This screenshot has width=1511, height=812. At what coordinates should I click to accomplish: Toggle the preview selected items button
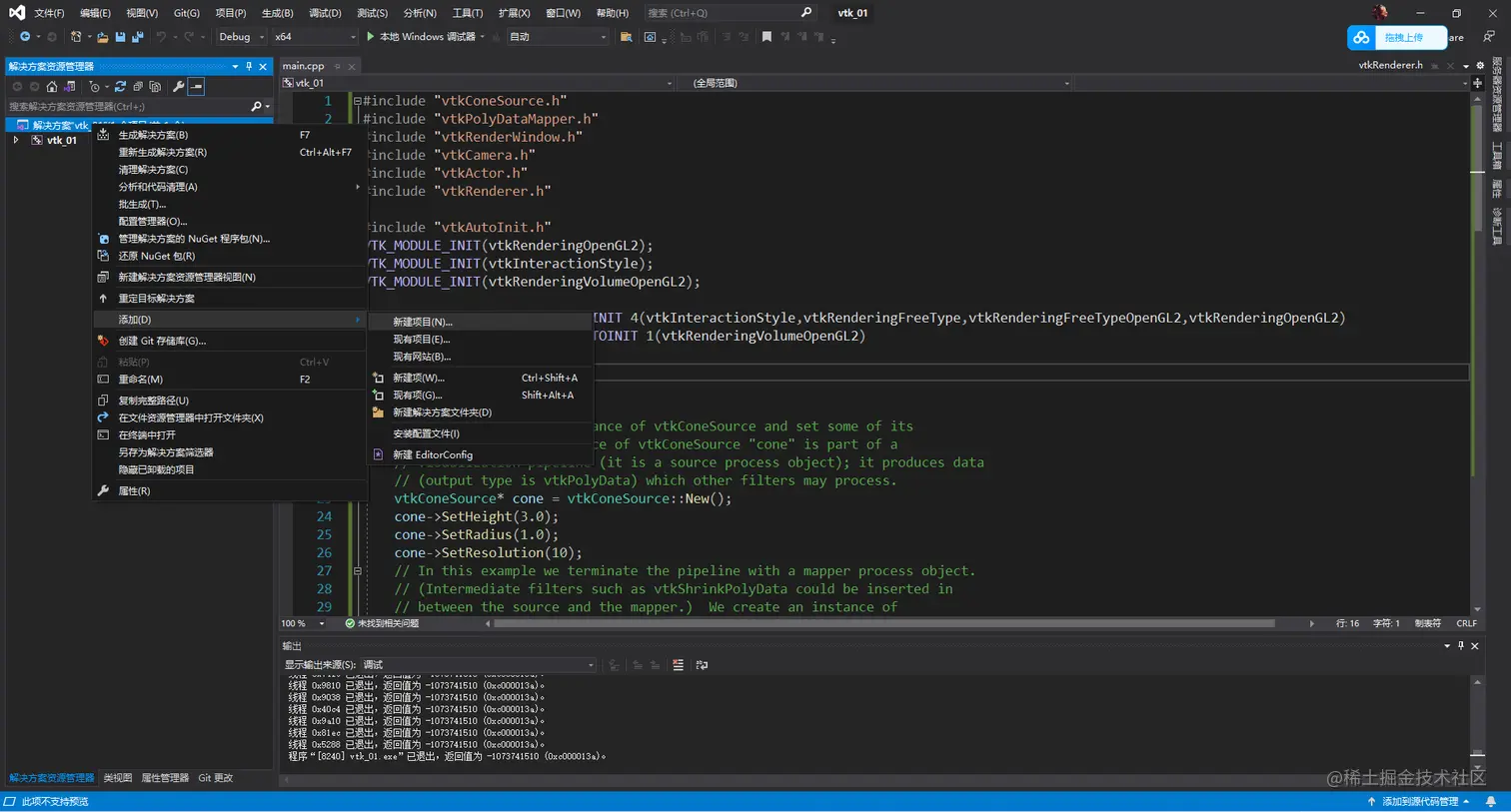197,87
